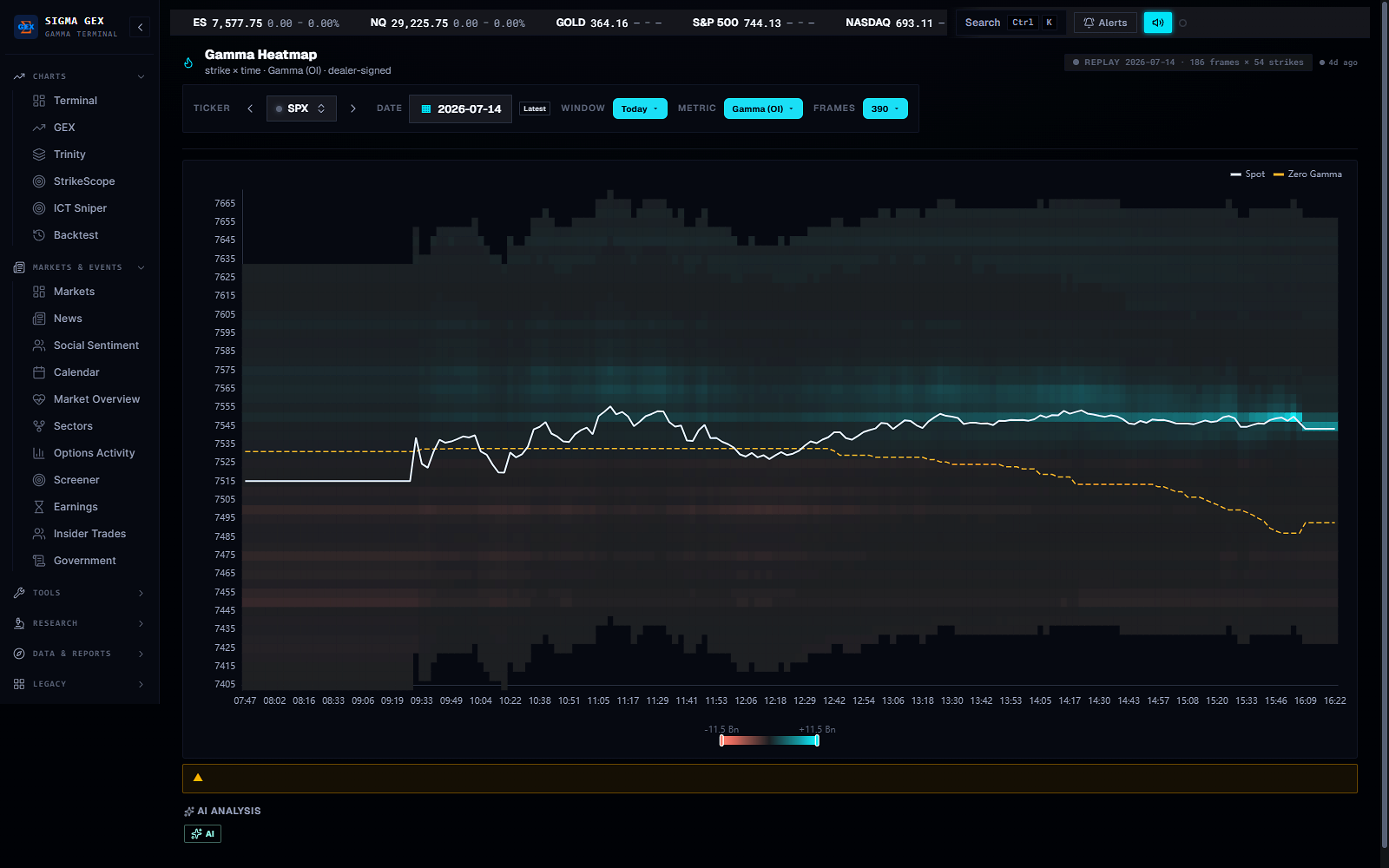The width and height of the screenshot is (1389, 868).
Task: Click the status circle beside the speaker
Action: coord(1182,23)
